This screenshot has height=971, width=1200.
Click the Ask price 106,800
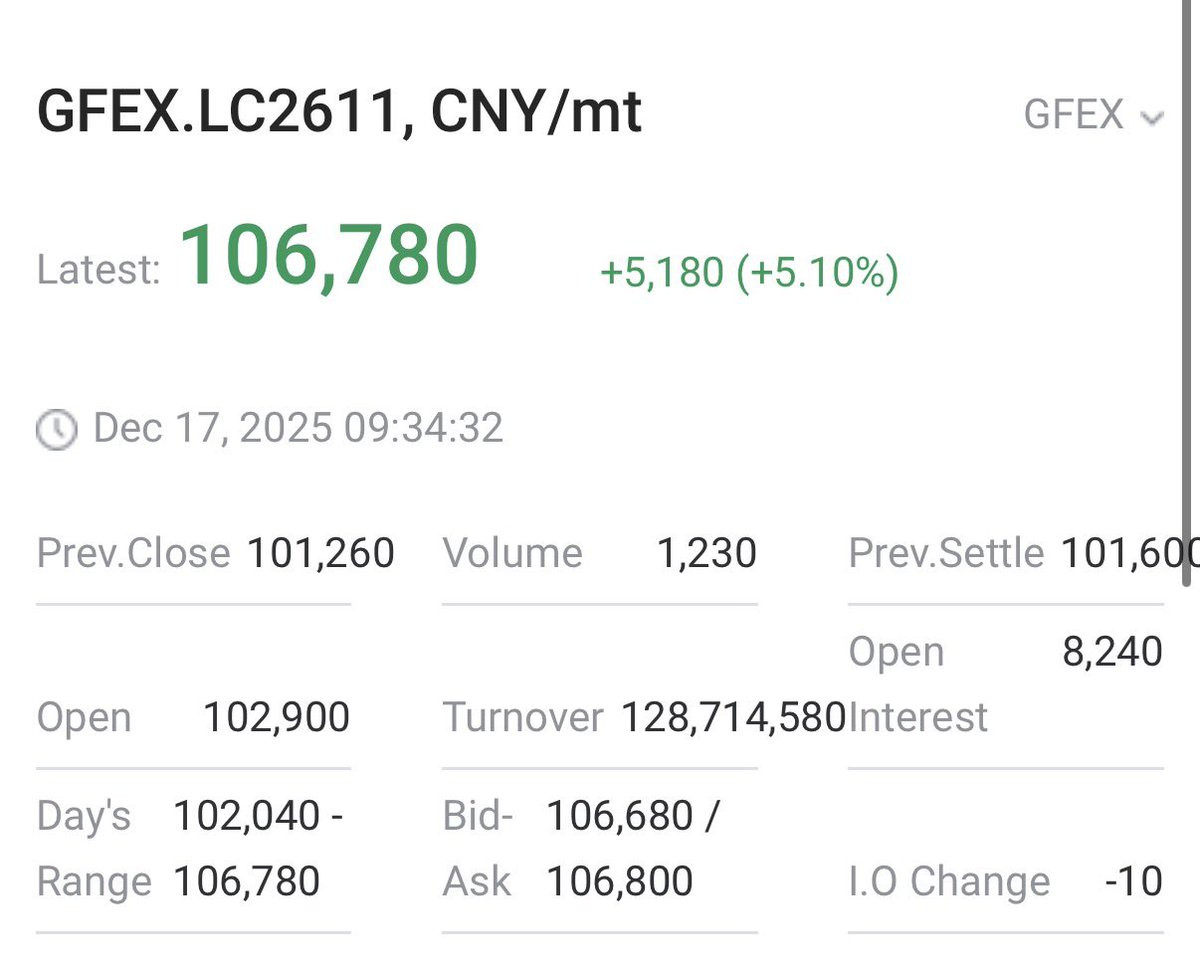620,882
